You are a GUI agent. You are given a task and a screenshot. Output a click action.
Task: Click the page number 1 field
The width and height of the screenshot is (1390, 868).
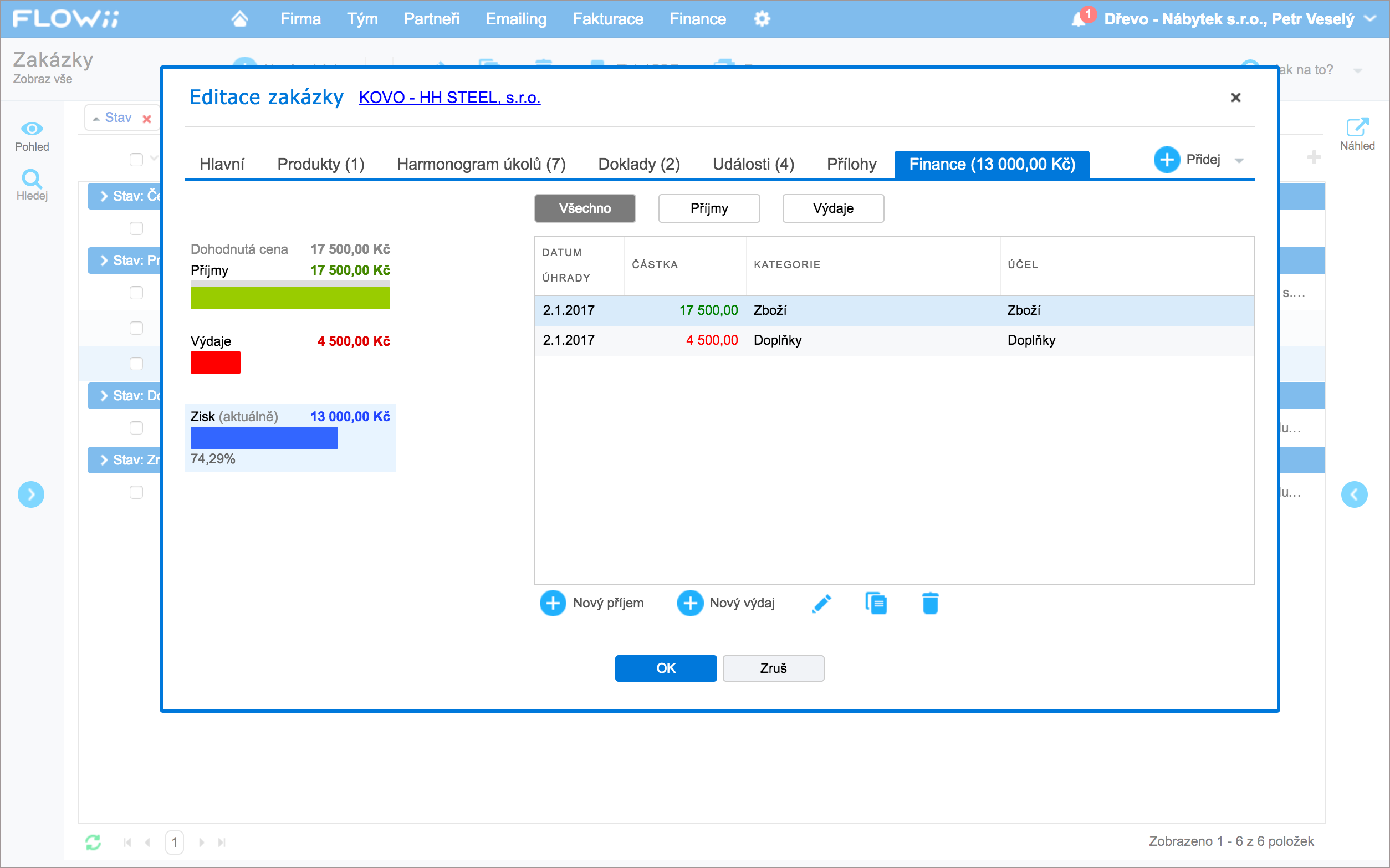(175, 842)
